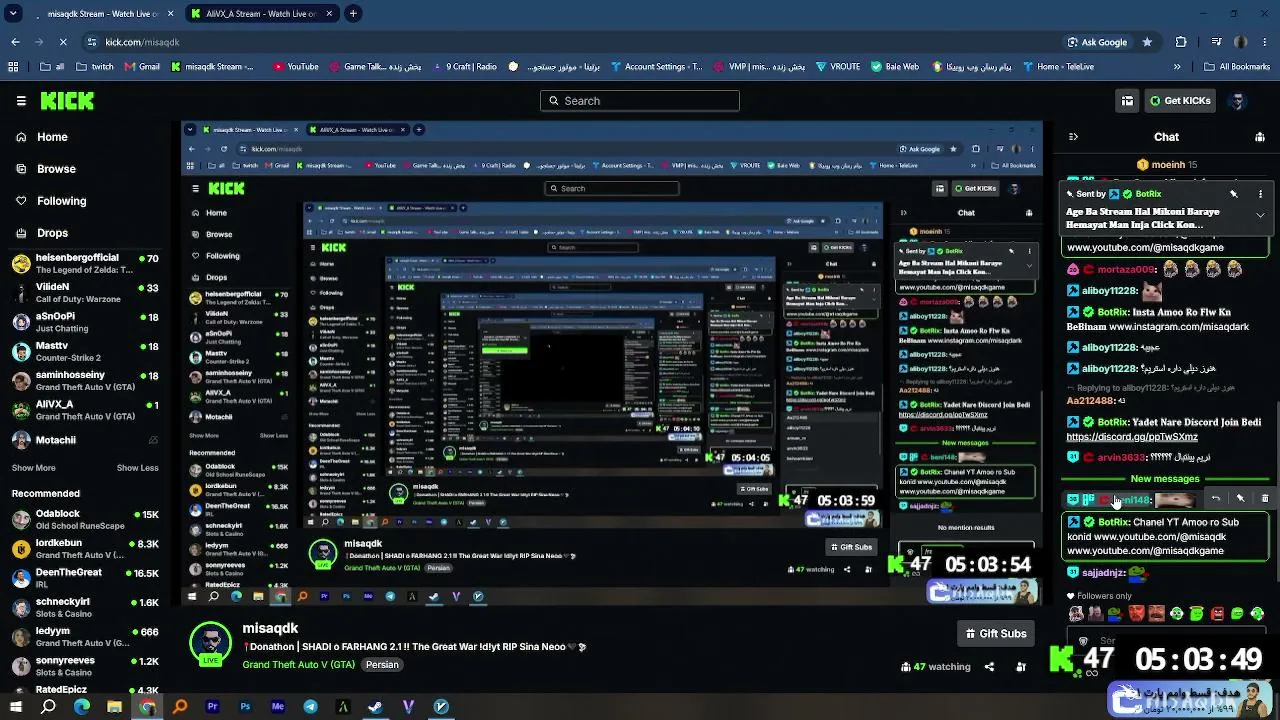Stop loading the page
The image size is (1280, 720).
click(62, 42)
